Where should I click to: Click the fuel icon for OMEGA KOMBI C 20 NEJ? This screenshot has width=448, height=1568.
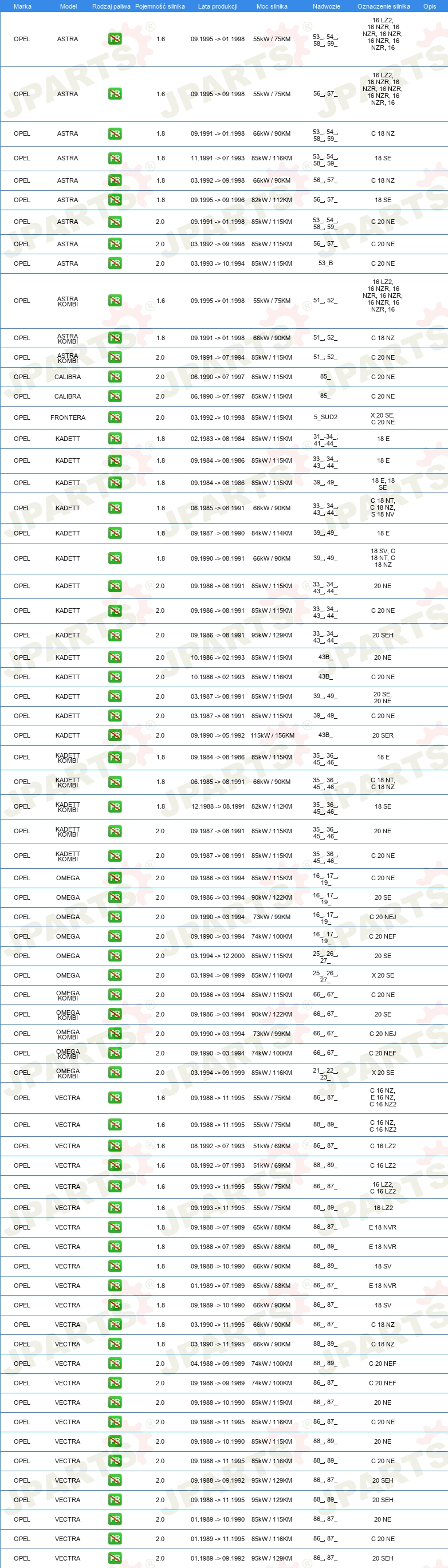coord(115,1034)
